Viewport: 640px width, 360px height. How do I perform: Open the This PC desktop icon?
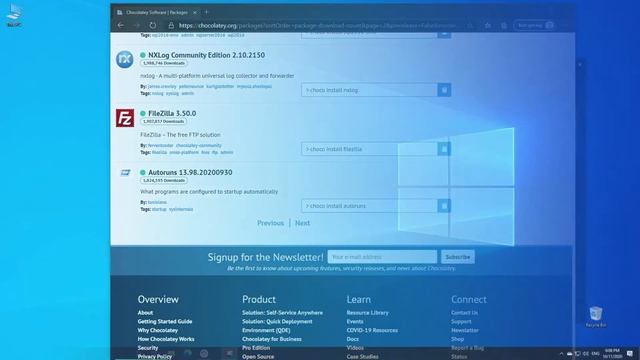click(x=14, y=16)
